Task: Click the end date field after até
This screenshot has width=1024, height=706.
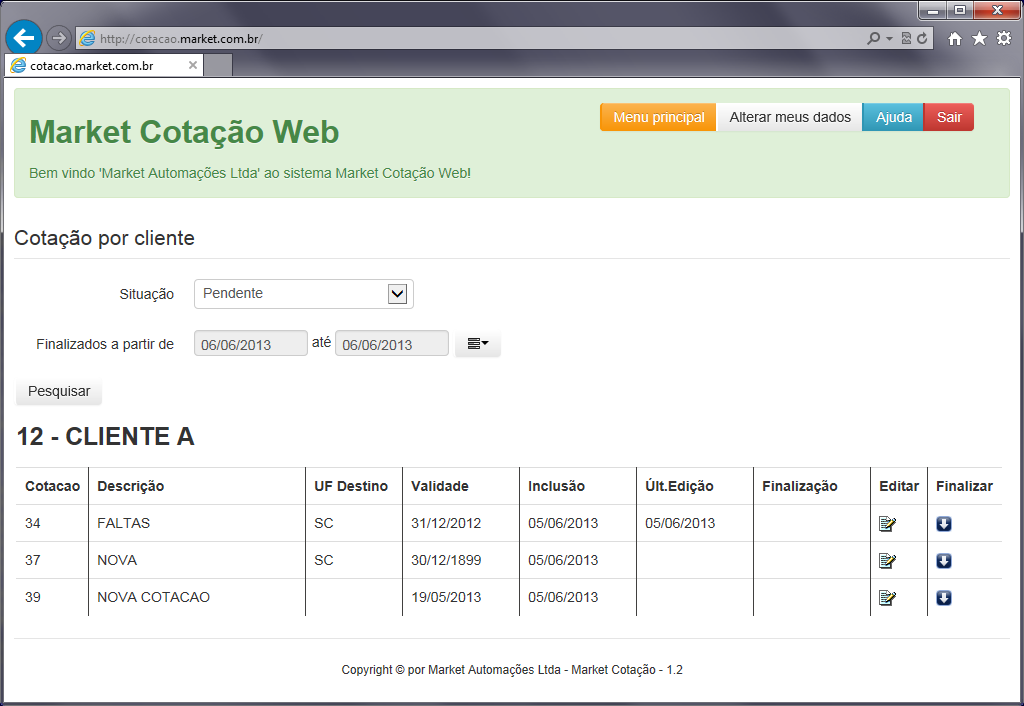Action: tap(392, 344)
